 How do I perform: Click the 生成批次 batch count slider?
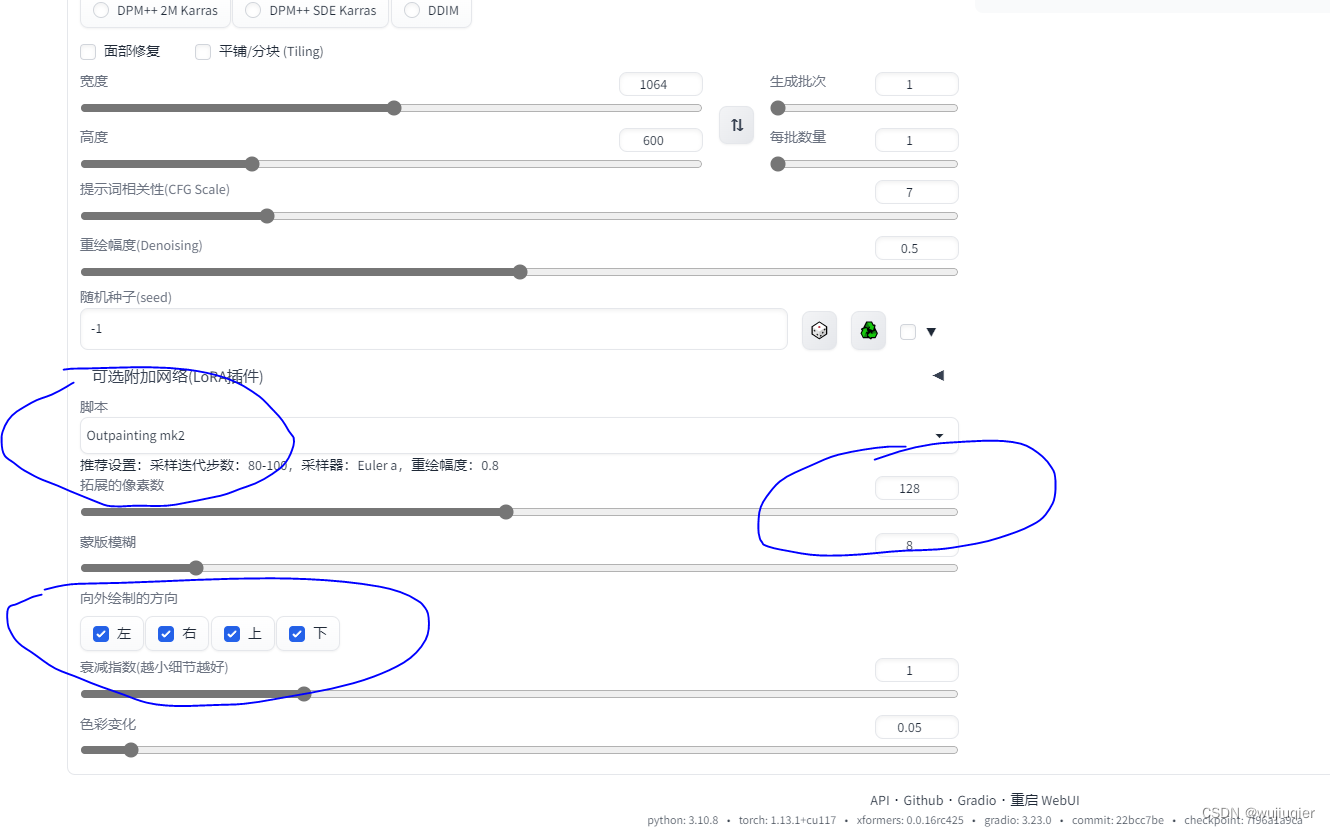tap(864, 108)
